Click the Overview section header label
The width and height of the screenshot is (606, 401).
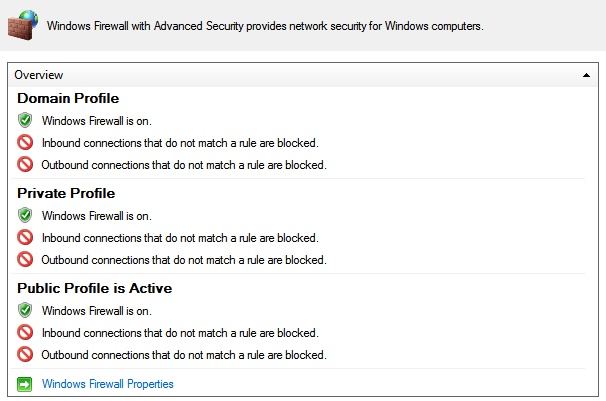[x=39, y=75]
